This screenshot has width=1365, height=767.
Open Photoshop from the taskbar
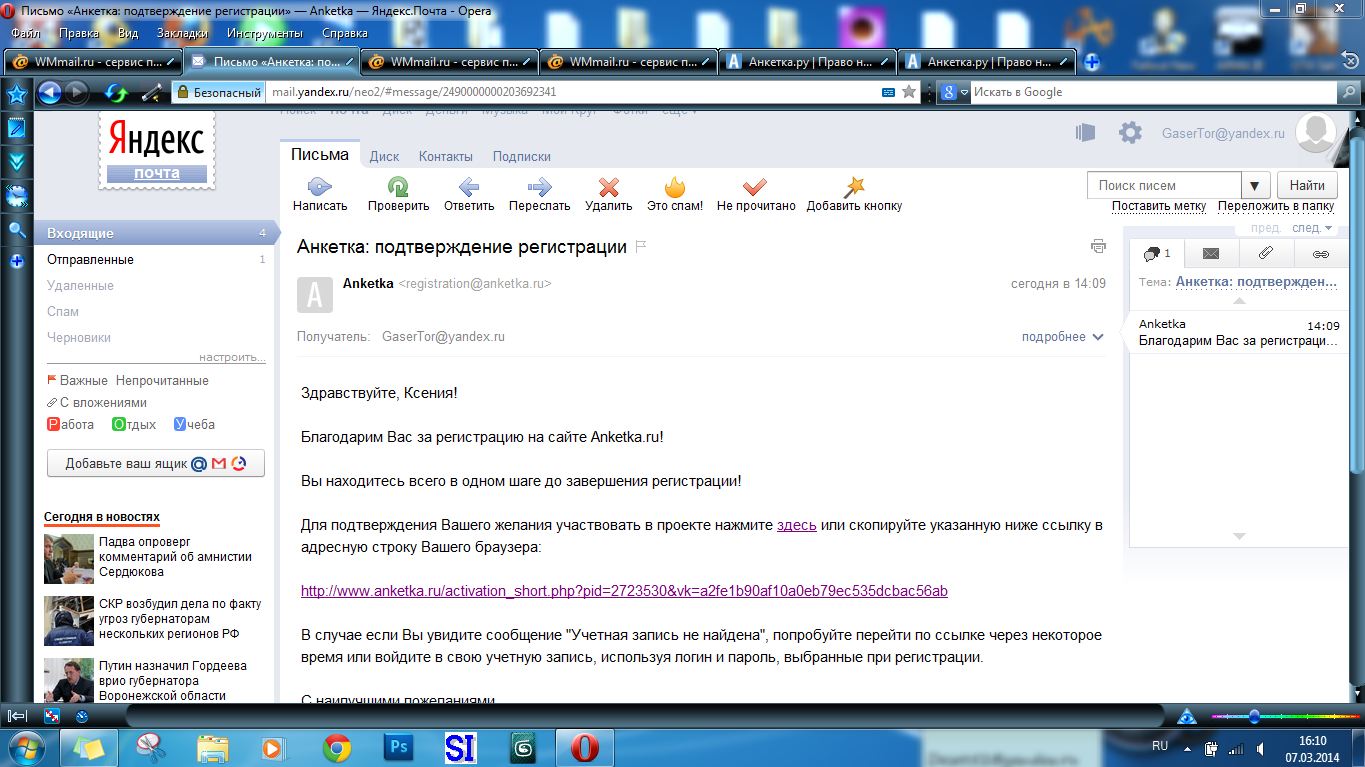398,748
